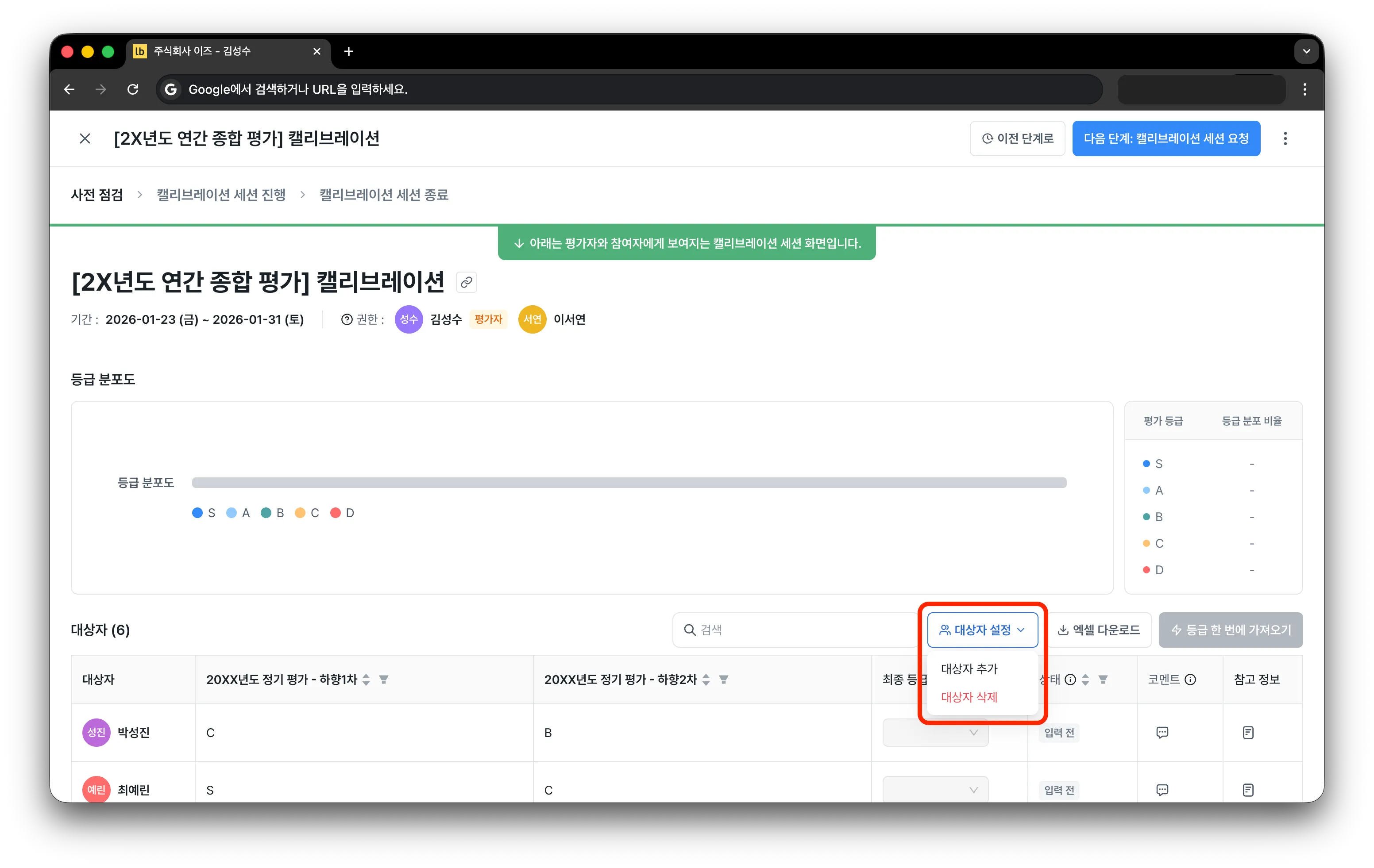
Task: Go to 캘리브레이션 세션 종료 step
Action: tap(384, 195)
